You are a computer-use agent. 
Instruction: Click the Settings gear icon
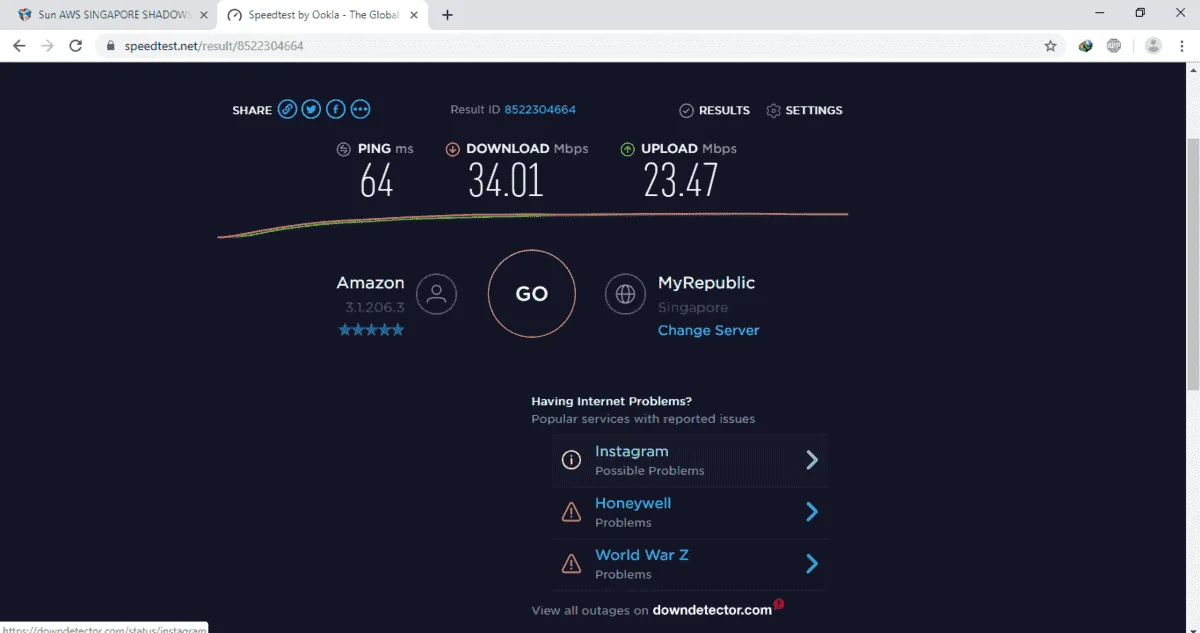pyautogui.click(x=773, y=111)
